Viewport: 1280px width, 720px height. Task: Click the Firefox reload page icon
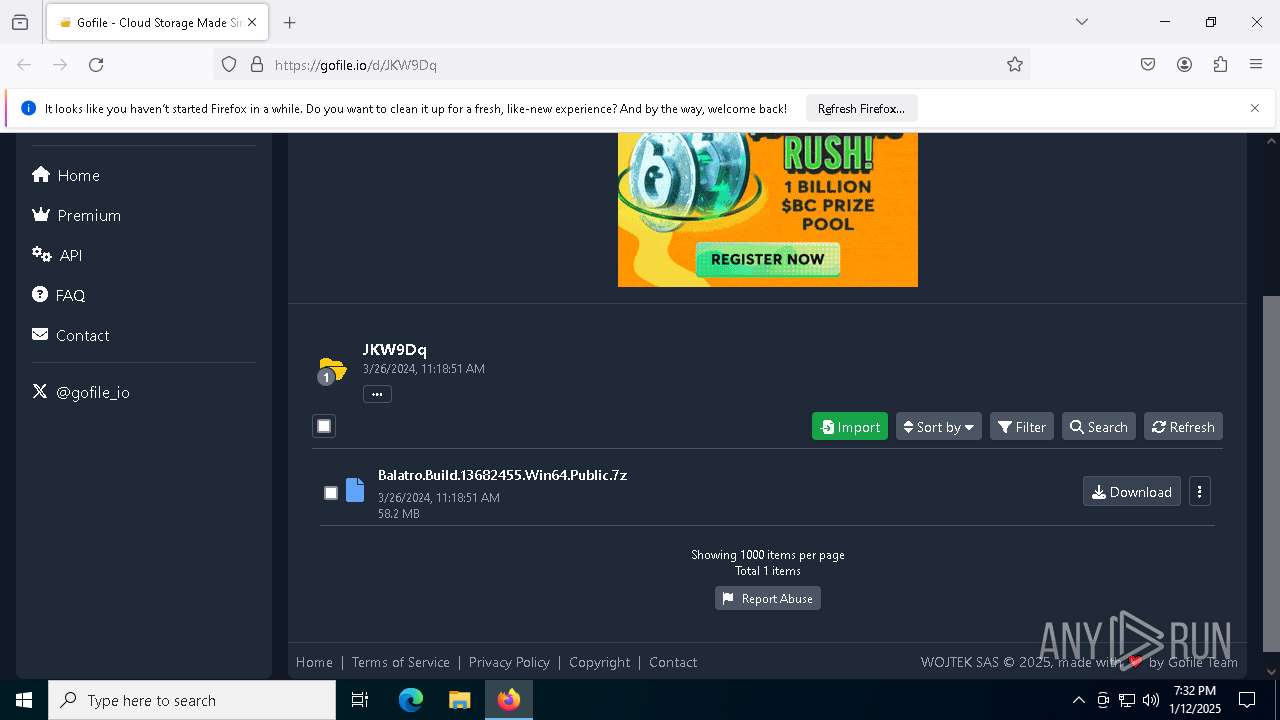(x=96, y=65)
